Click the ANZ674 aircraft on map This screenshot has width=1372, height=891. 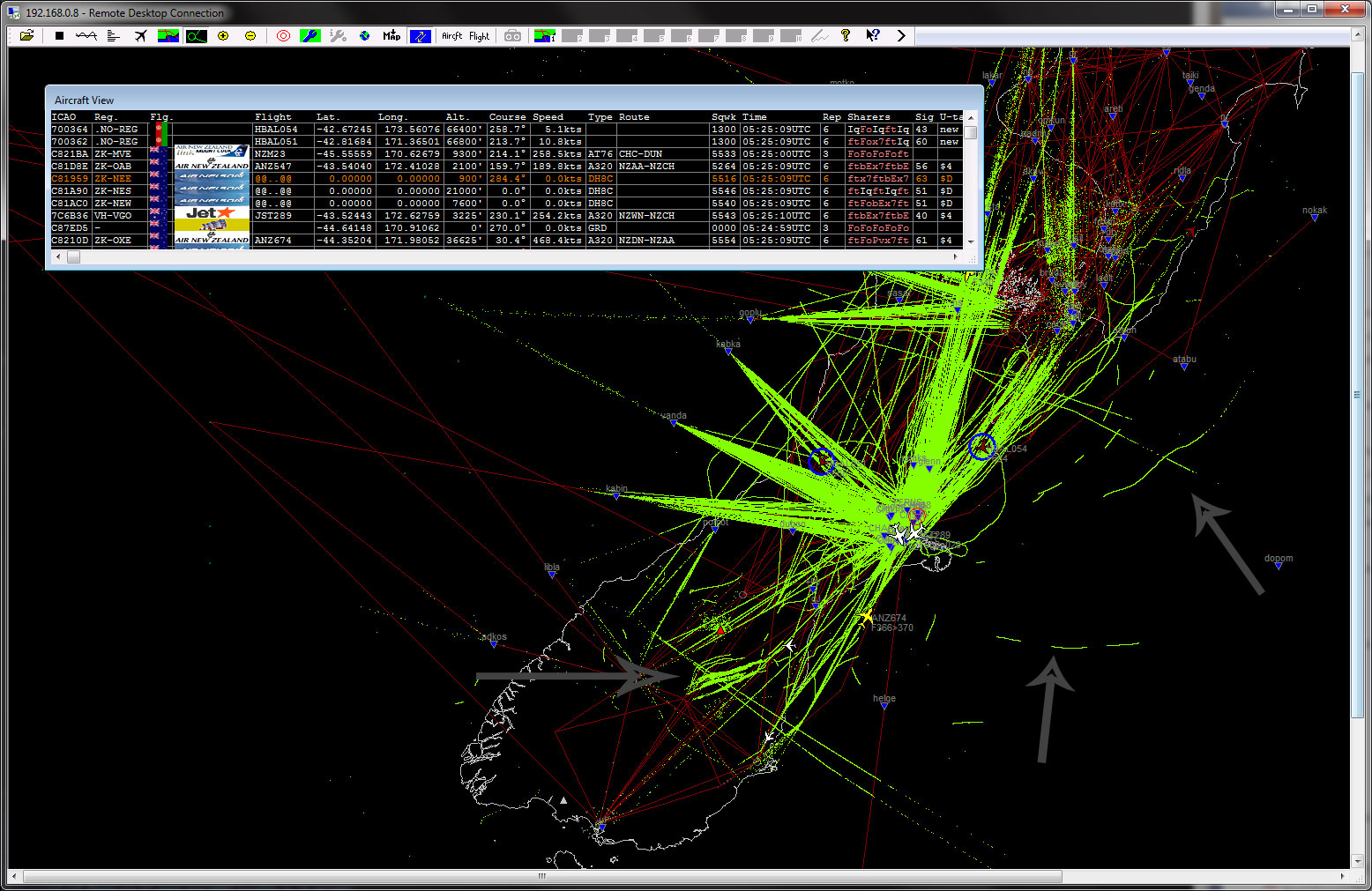(x=867, y=617)
